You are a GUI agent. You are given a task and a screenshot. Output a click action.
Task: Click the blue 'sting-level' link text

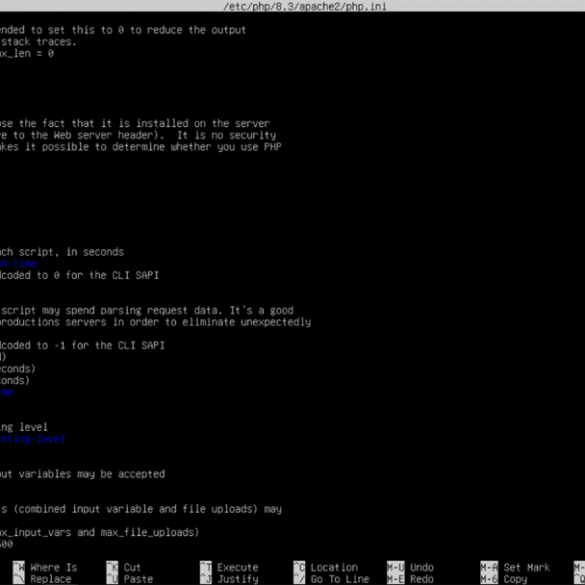tap(32, 439)
